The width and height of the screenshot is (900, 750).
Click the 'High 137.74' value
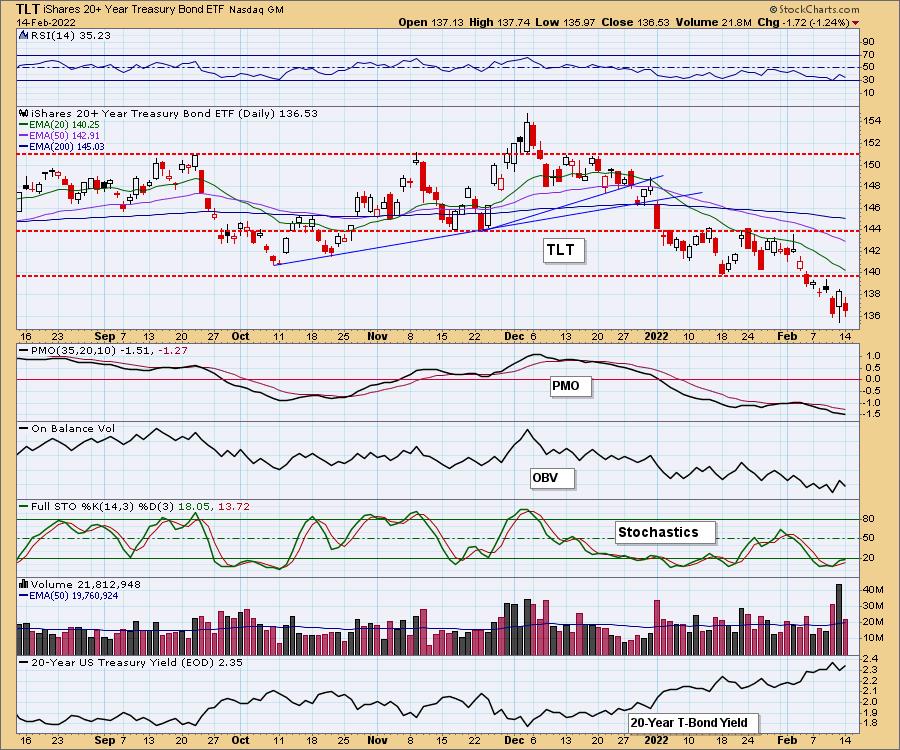point(498,22)
